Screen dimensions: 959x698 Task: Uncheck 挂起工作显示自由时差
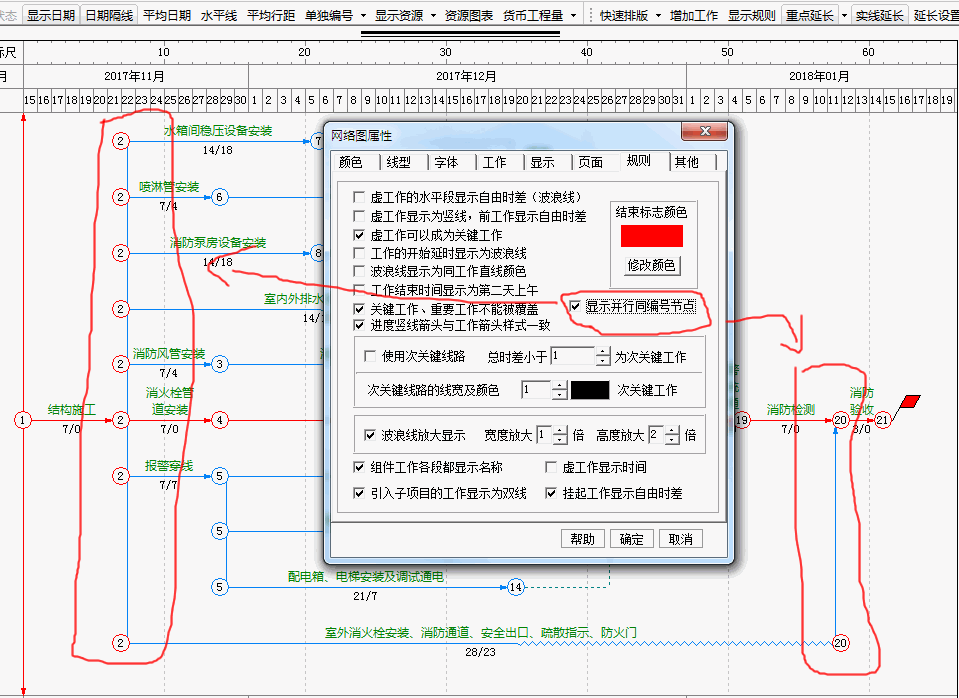[x=550, y=493]
